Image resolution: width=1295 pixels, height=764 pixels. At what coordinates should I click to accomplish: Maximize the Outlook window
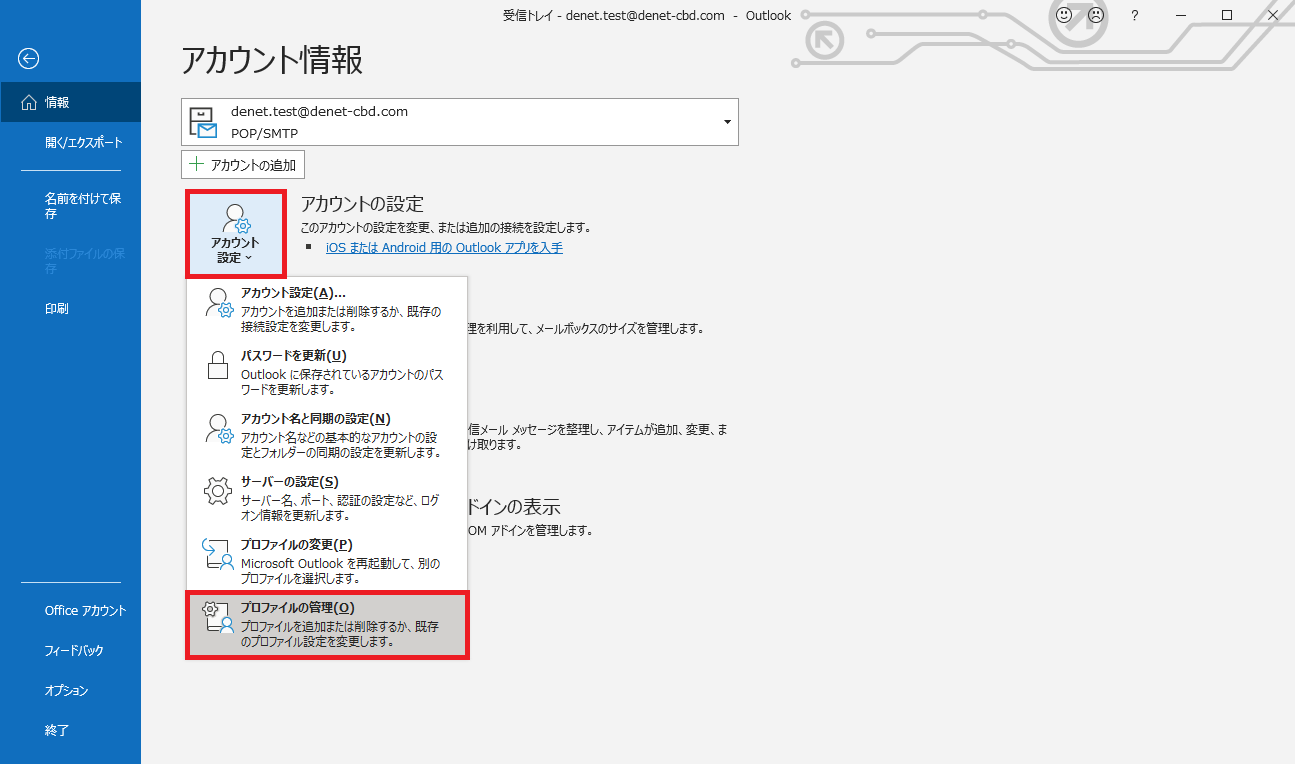[1227, 15]
